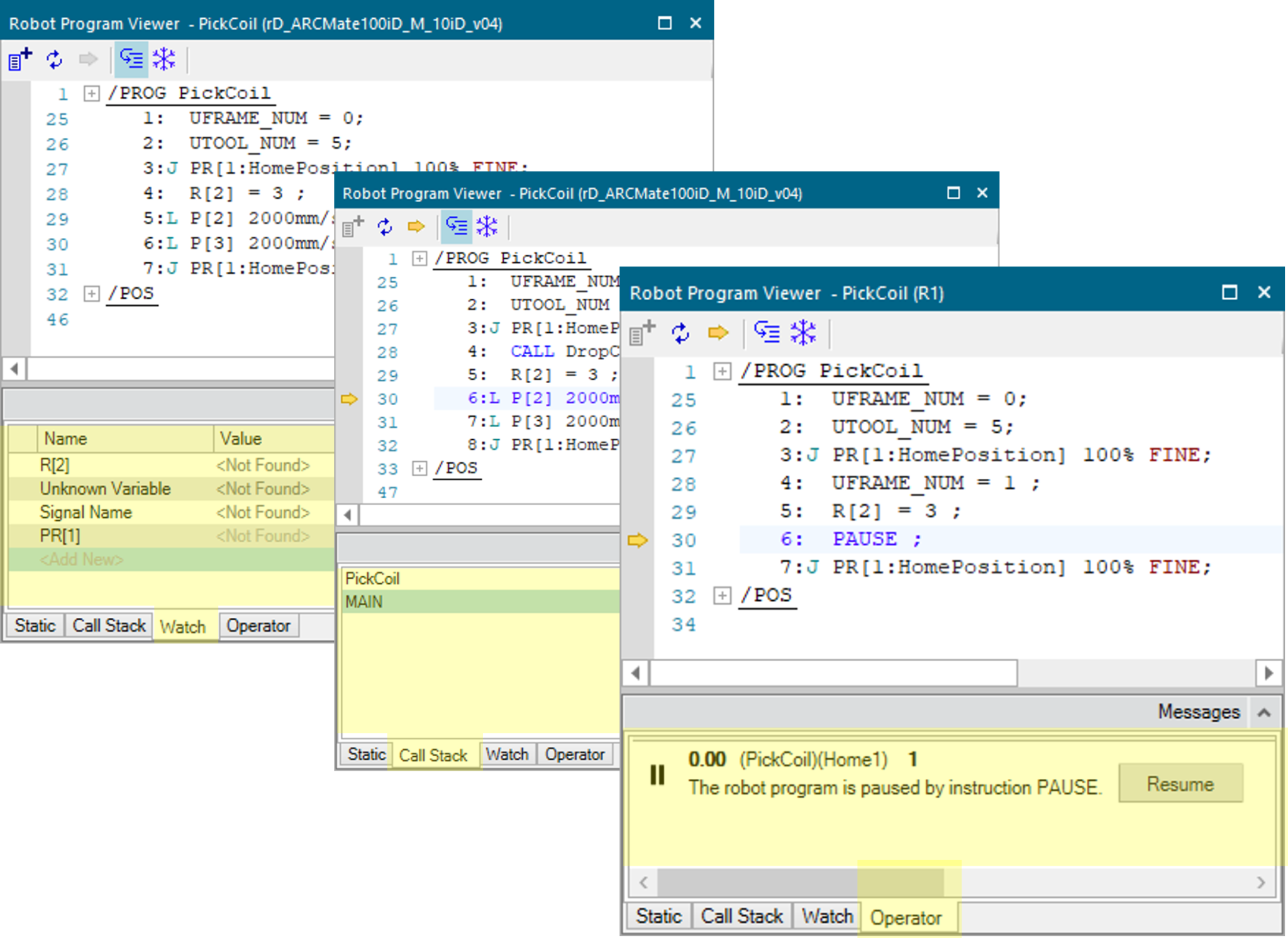Click the refresh icon in the middle viewer toolbar

(385, 226)
